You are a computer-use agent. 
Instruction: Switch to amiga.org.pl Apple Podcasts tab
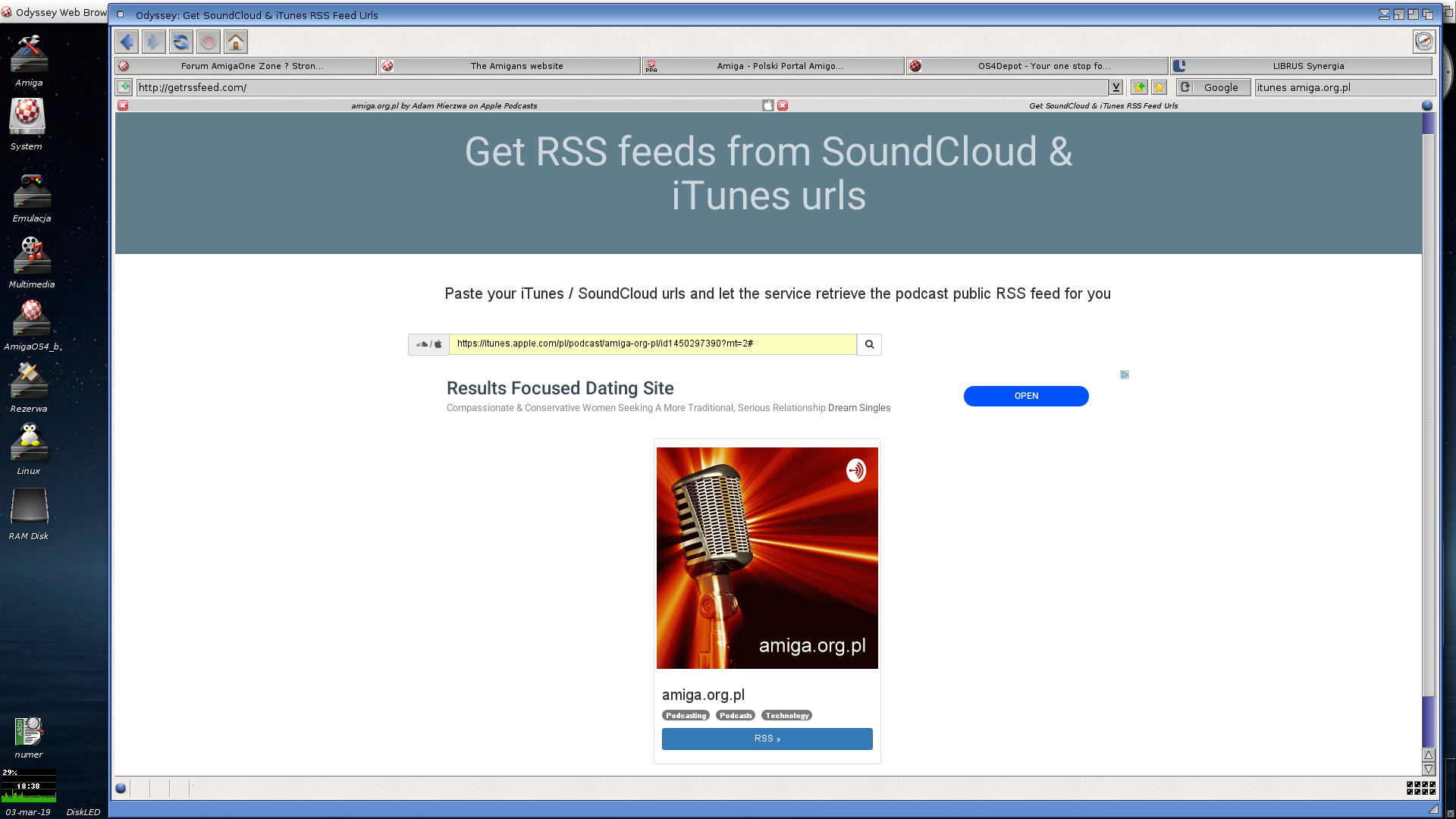pos(444,105)
